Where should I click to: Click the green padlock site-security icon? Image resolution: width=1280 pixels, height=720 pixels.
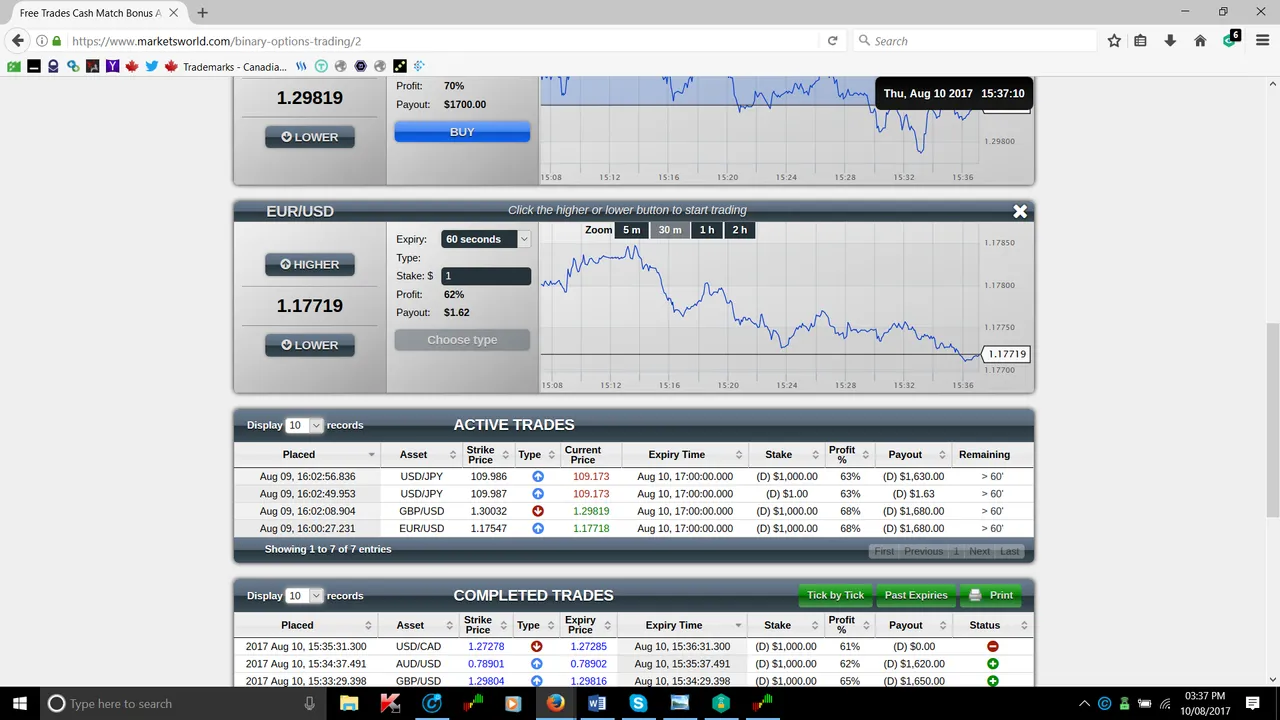(56, 41)
